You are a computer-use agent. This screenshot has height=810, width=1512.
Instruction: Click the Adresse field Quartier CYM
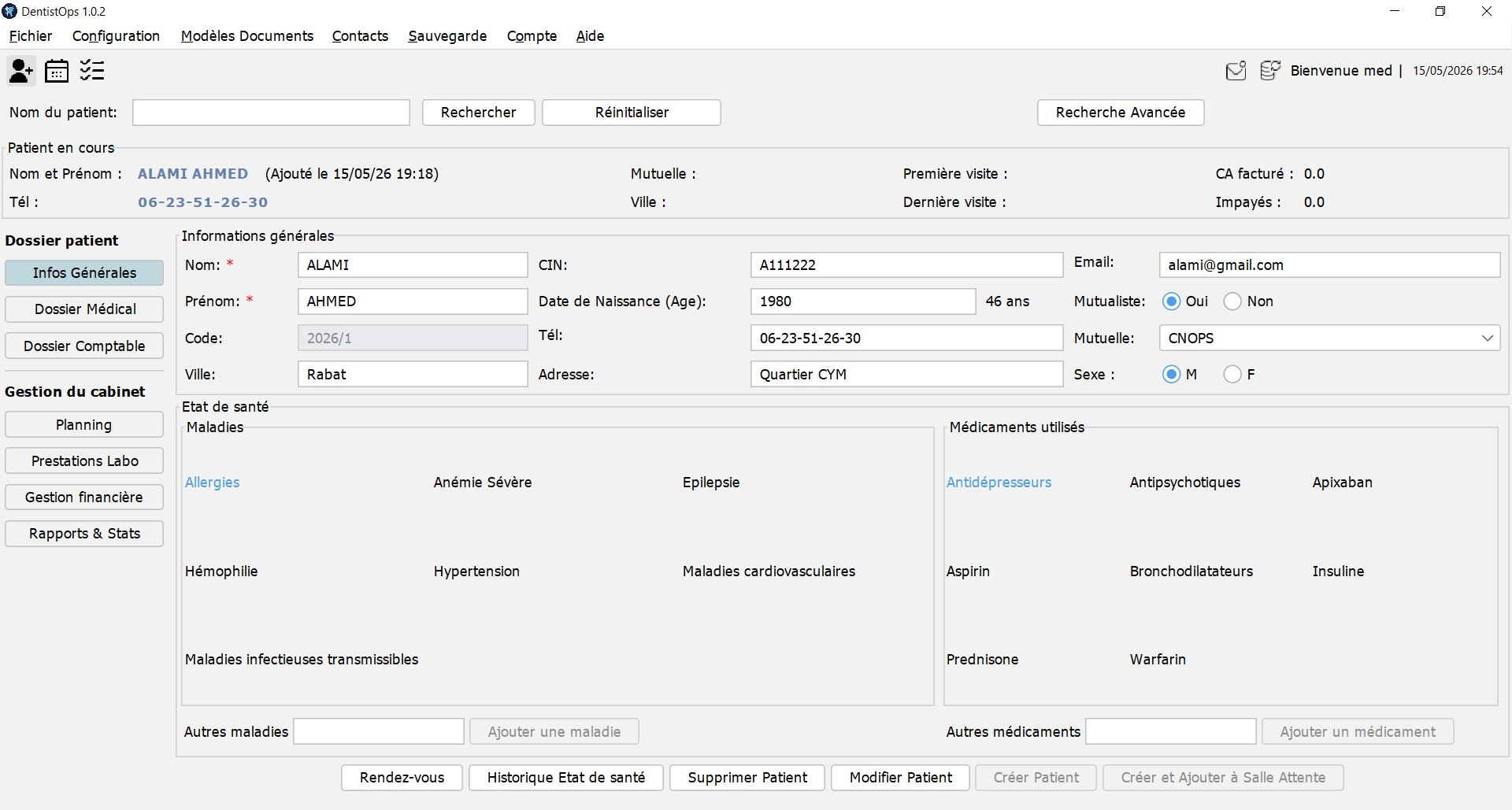click(906, 375)
